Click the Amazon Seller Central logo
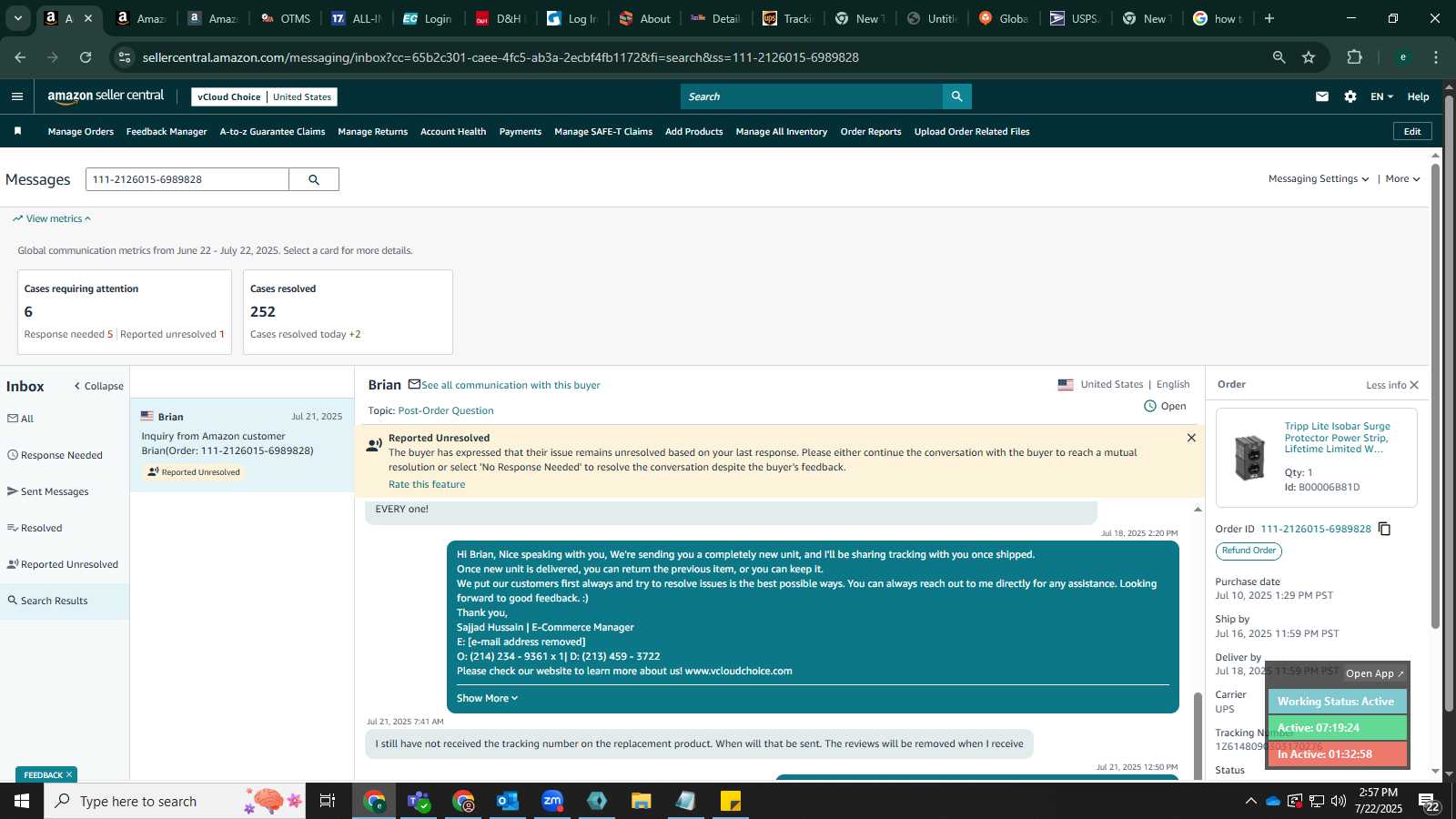 pos(106,96)
